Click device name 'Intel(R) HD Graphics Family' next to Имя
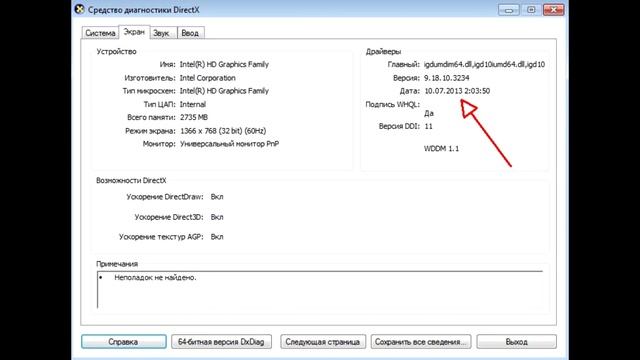Image resolution: width=640 pixels, height=360 pixels. pyautogui.click(x=224, y=64)
